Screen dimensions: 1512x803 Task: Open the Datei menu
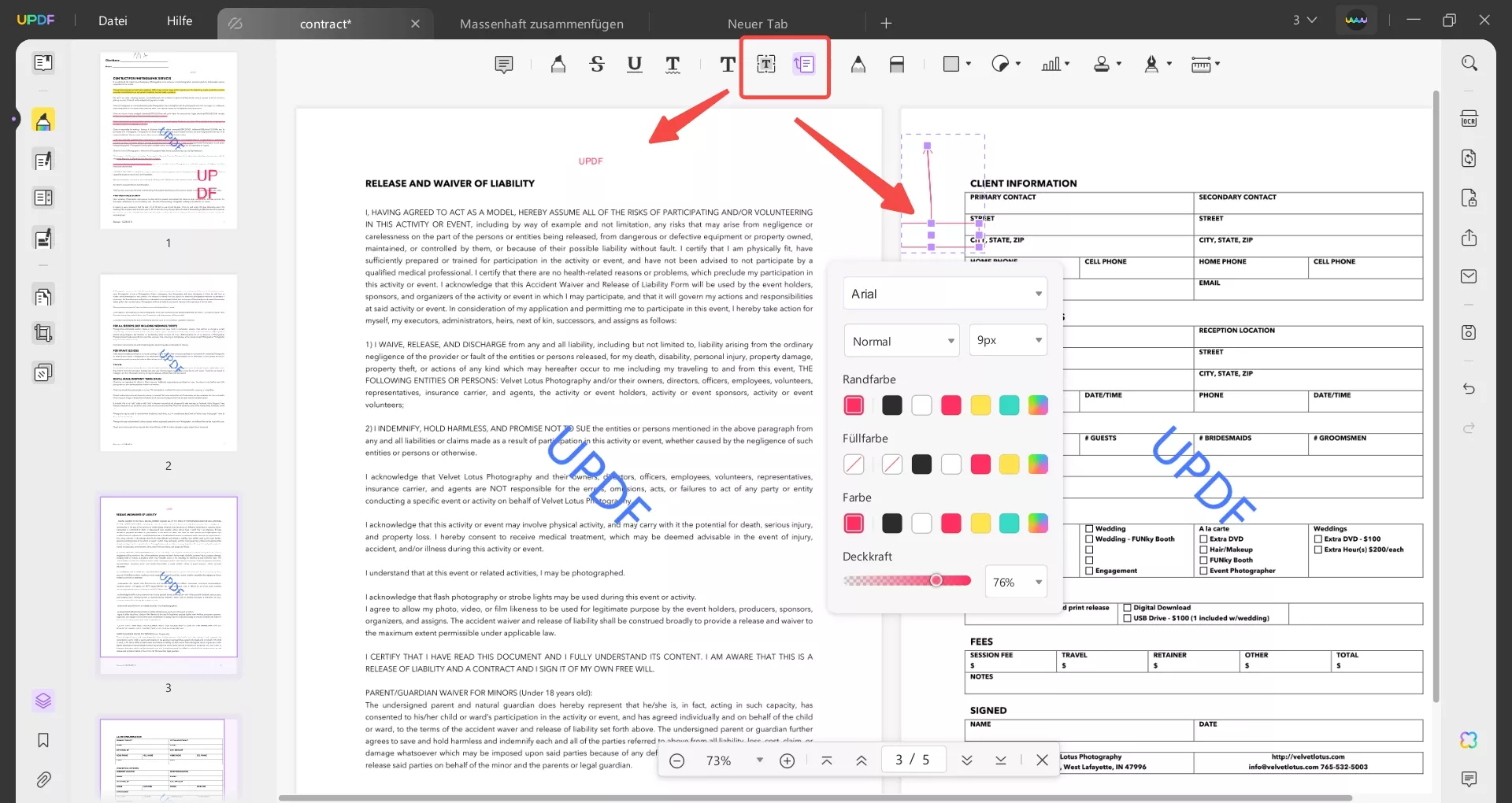click(x=113, y=21)
